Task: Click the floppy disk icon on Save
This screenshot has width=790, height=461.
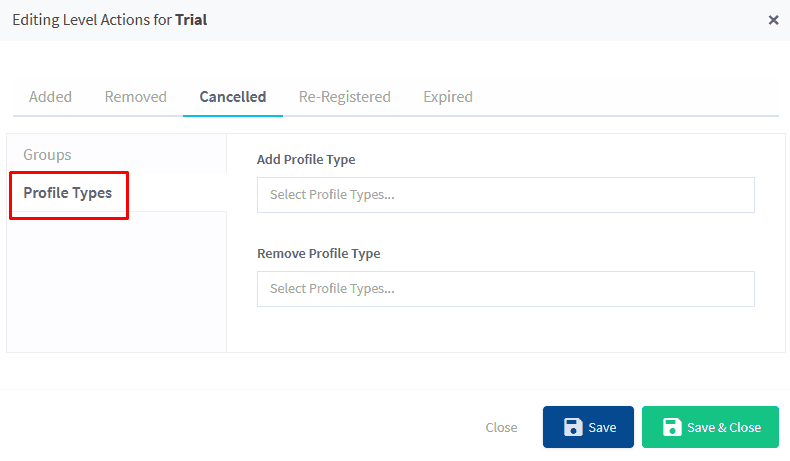Action: (573, 427)
